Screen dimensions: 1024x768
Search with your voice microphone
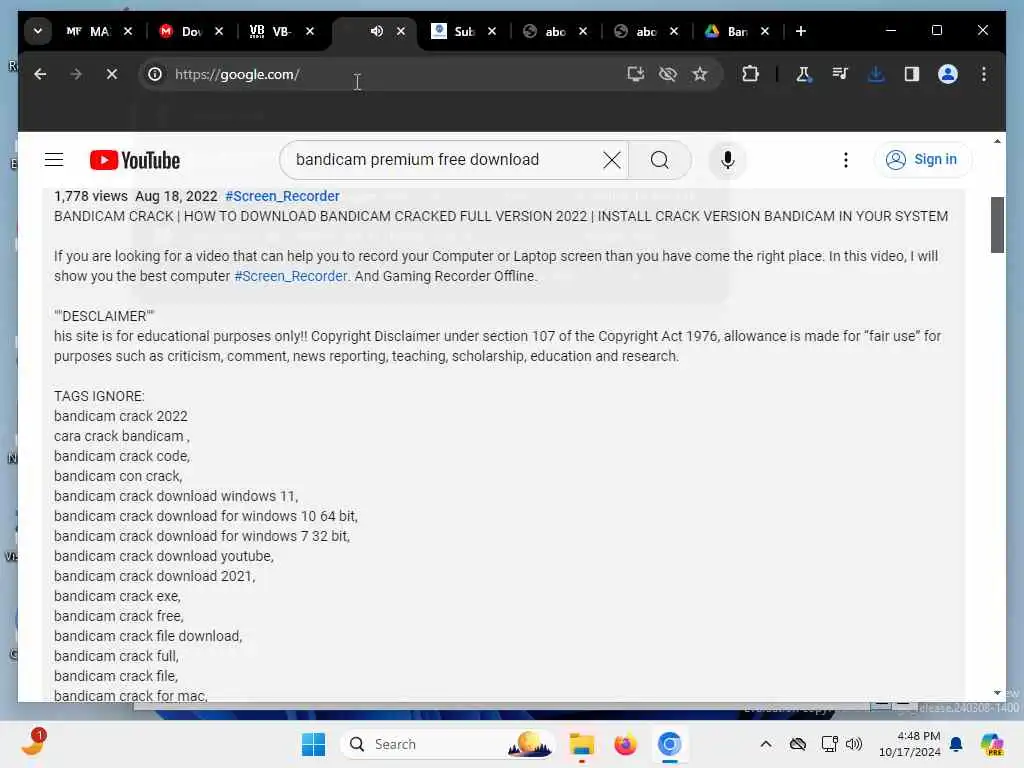[x=728, y=160]
